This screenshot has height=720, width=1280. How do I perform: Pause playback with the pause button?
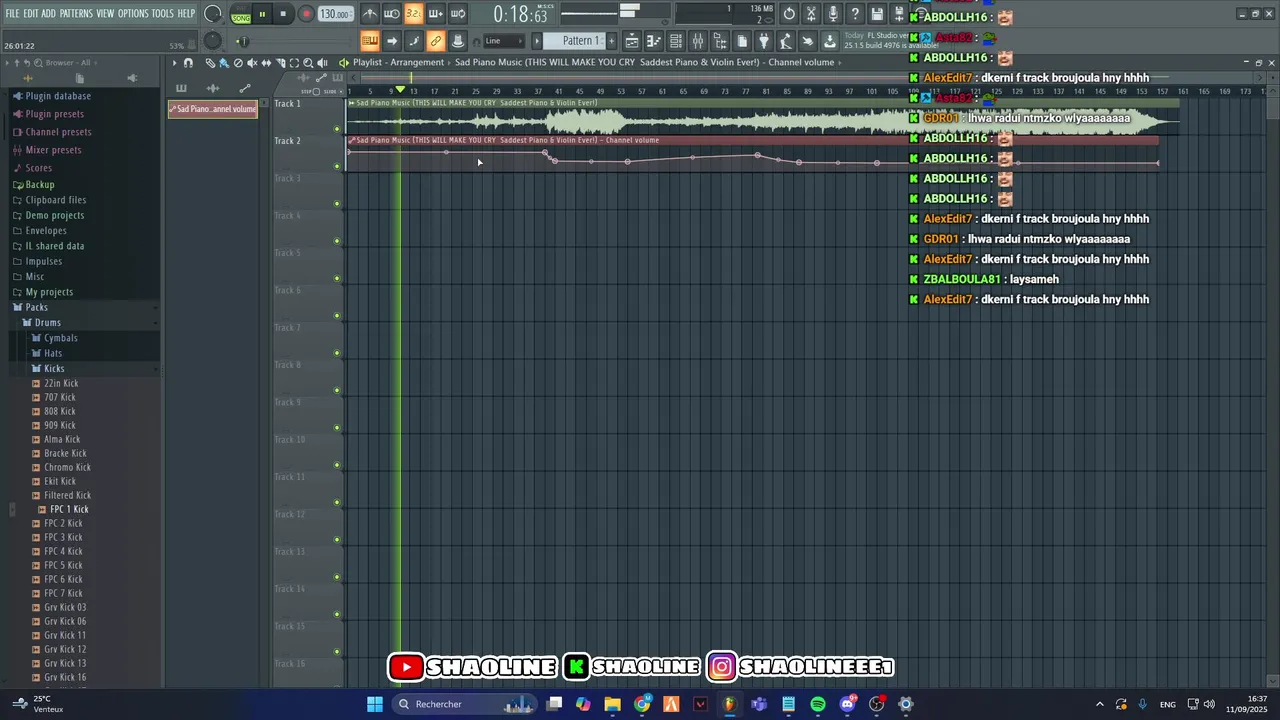(262, 14)
